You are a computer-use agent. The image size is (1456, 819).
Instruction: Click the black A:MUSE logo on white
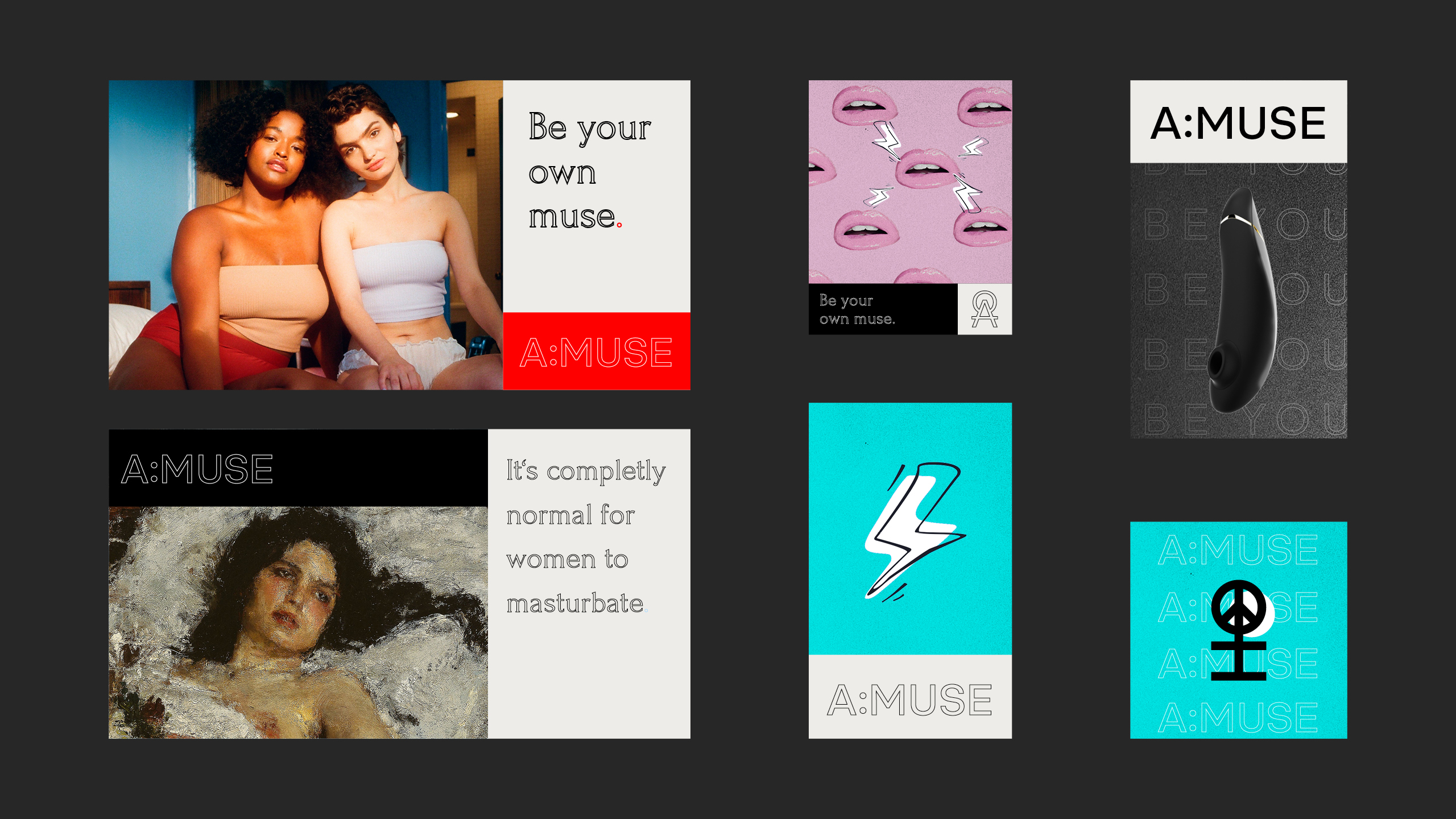pyautogui.click(x=1238, y=123)
